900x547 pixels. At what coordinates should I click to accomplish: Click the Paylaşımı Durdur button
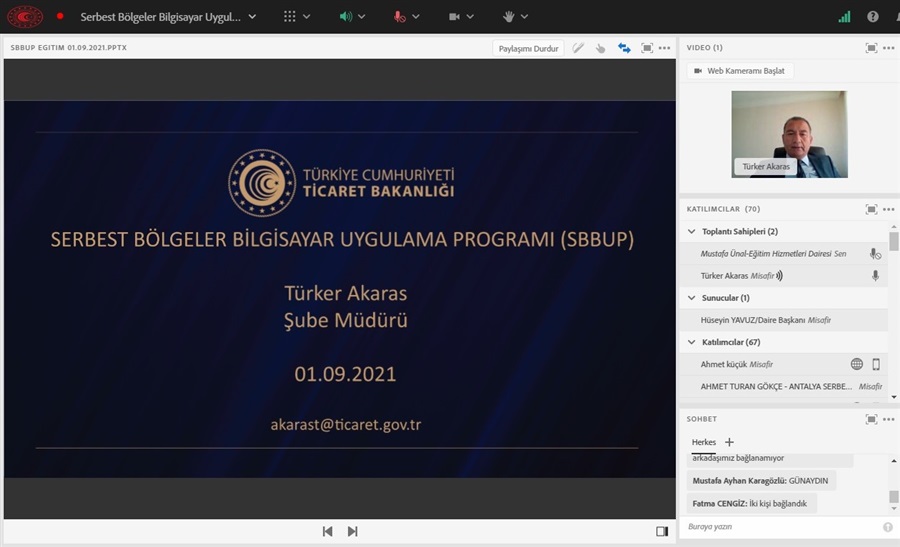tap(528, 48)
